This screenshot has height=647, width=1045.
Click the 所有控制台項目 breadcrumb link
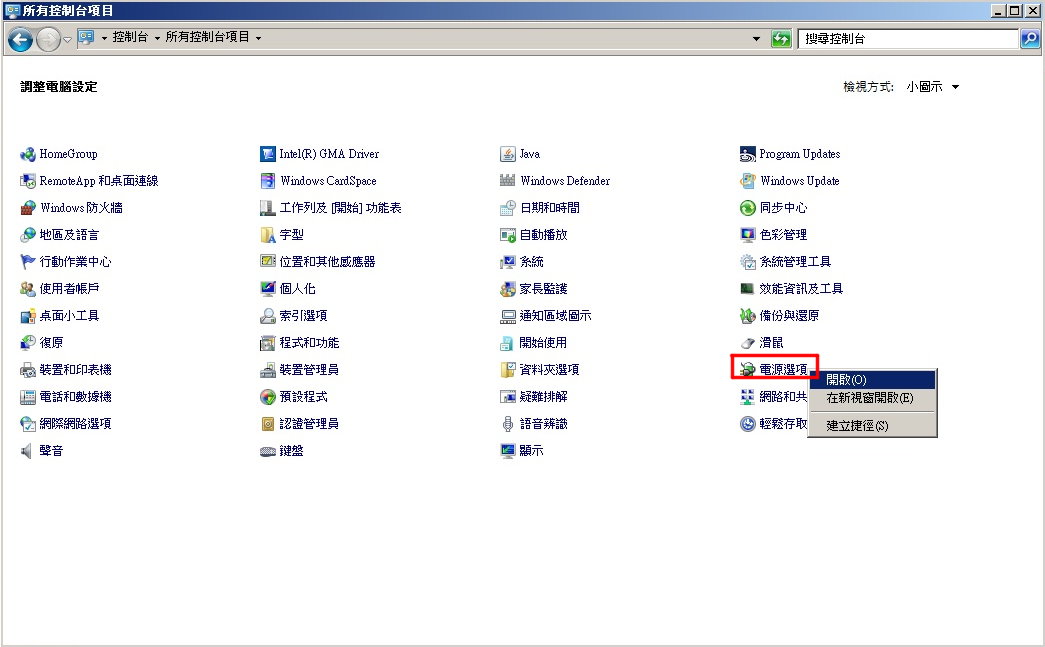[x=207, y=37]
